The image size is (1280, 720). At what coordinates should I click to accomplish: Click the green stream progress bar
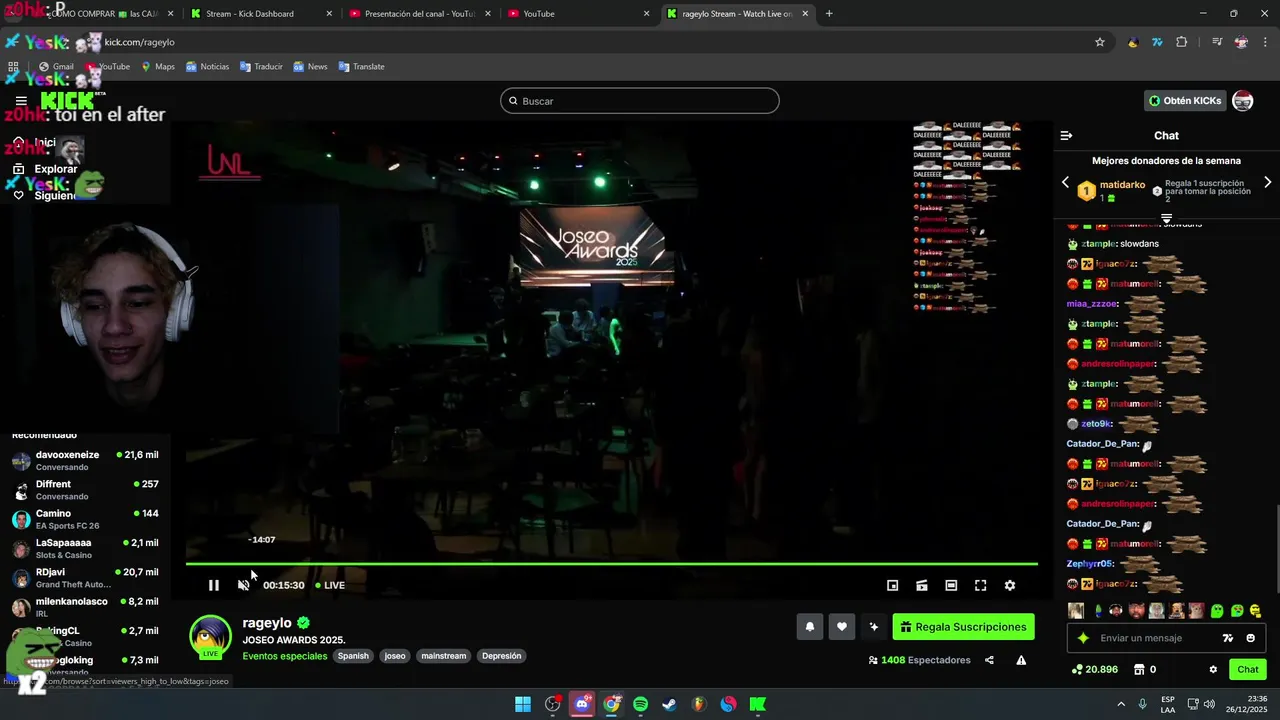tap(611, 564)
